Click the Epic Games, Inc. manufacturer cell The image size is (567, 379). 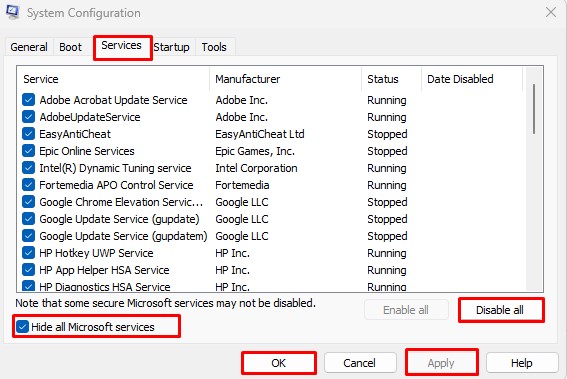(x=255, y=151)
